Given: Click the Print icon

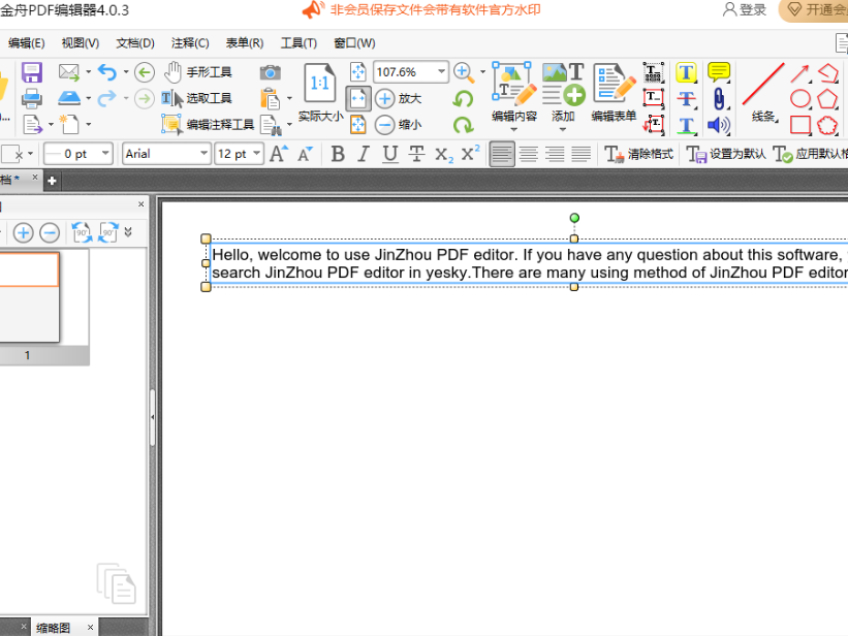Looking at the screenshot, I should pos(31,98).
